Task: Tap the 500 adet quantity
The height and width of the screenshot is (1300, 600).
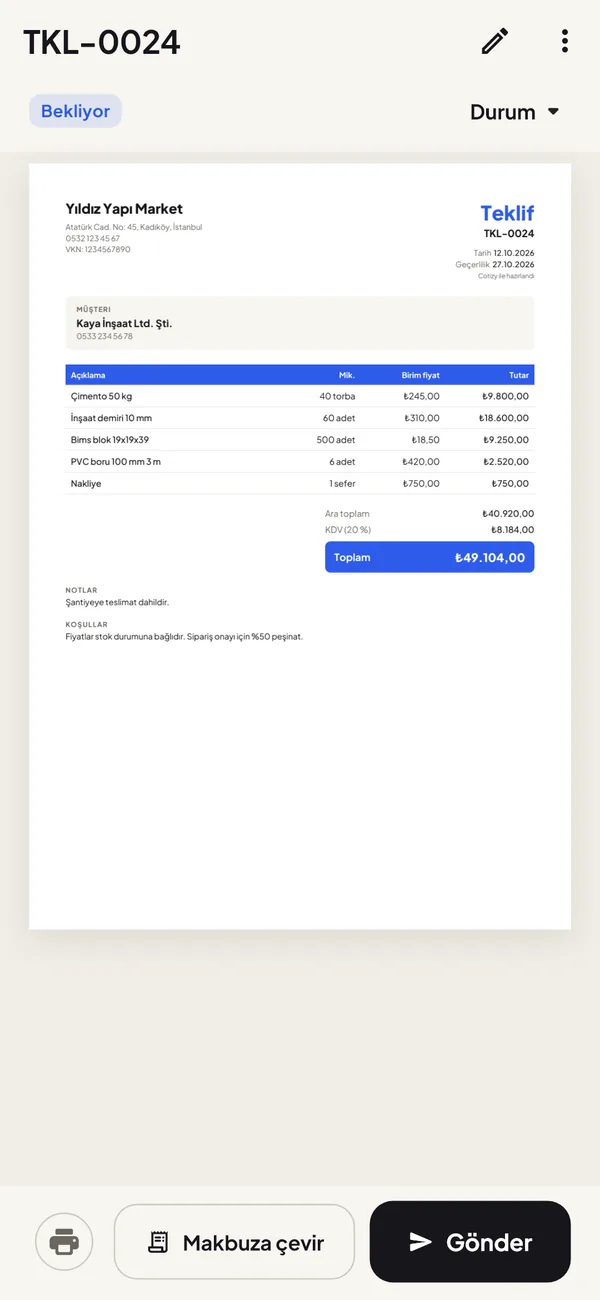Action: click(336, 440)
